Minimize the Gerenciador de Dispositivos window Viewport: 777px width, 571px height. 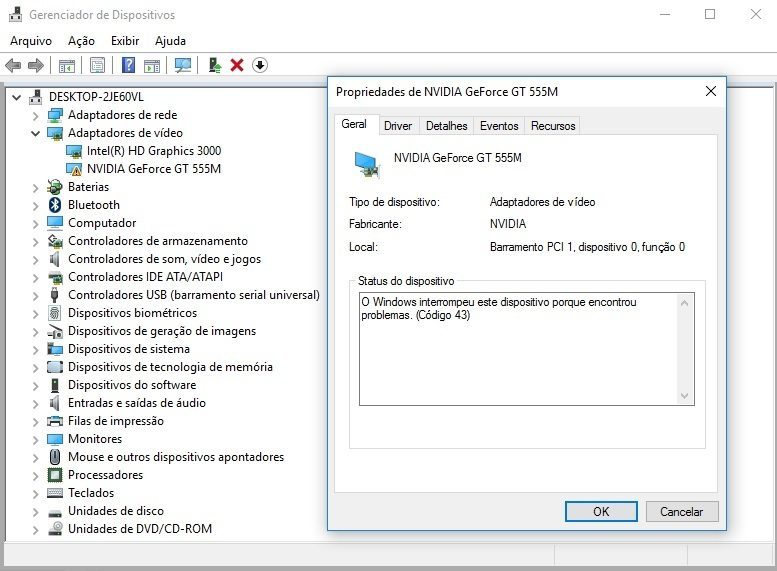(x=665, y=14)
